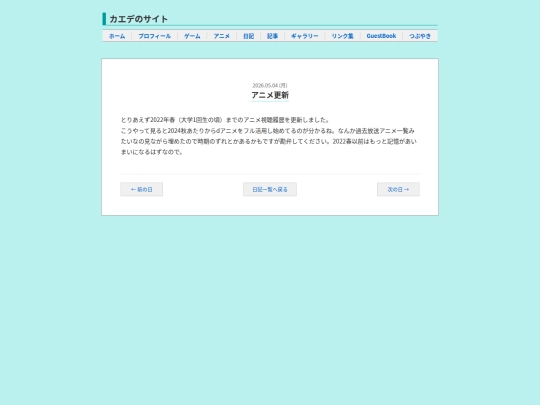The image size is (540, 405).
Task: Open the GuestBook page
Action: click(381, 36)
